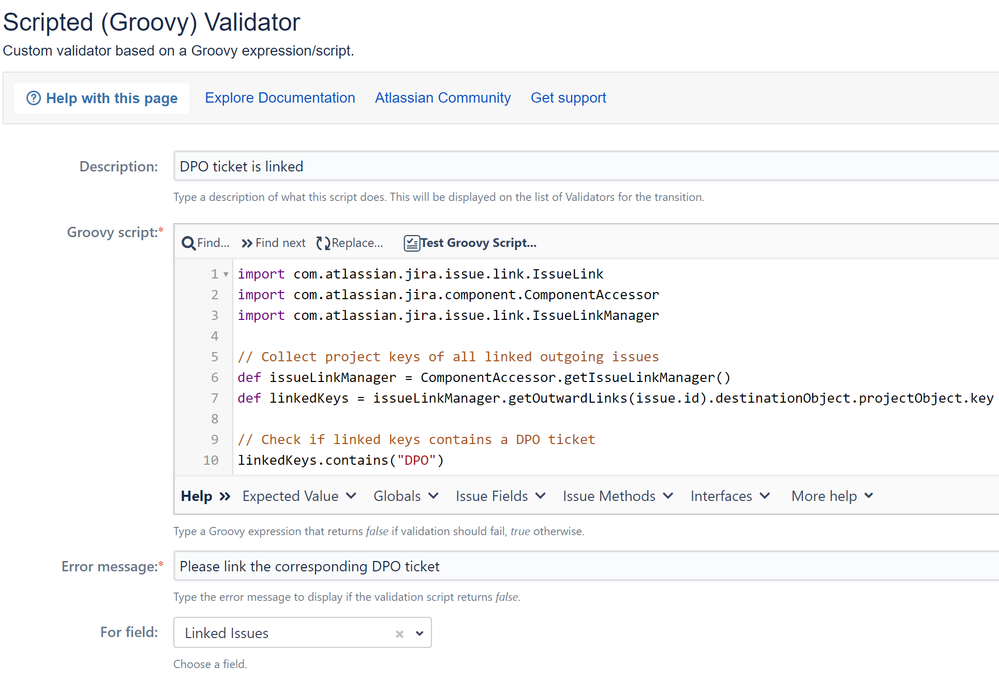The image size is (999, 675).
Task: Click the Get support link
Action: 568,98
